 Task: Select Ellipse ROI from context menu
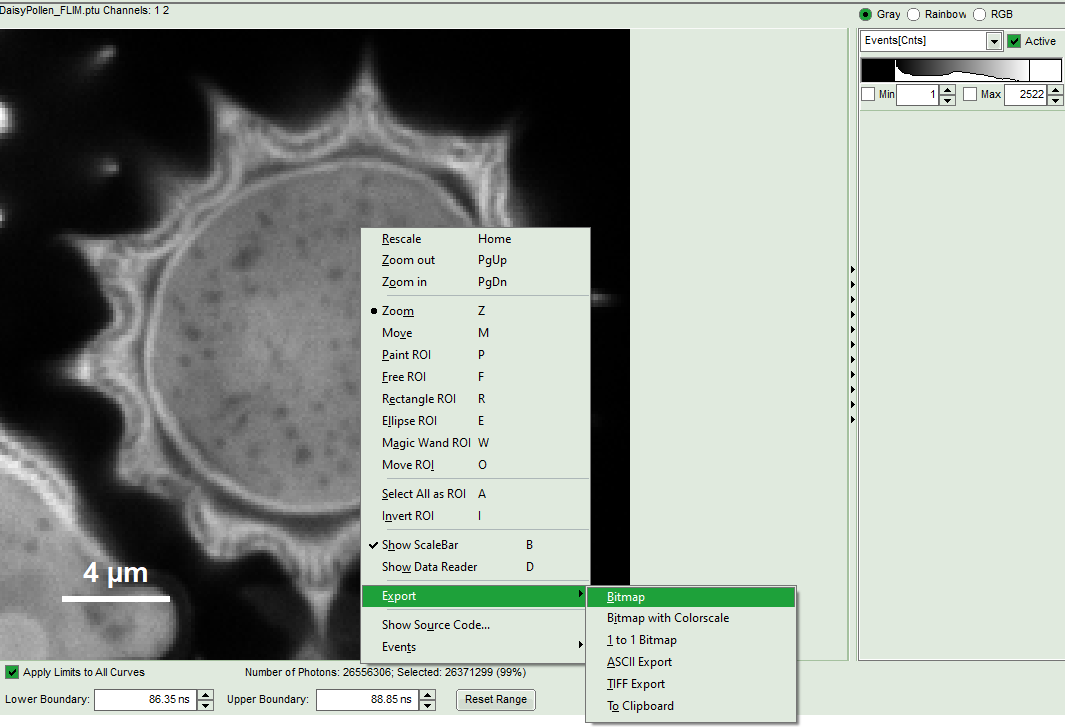409,421
